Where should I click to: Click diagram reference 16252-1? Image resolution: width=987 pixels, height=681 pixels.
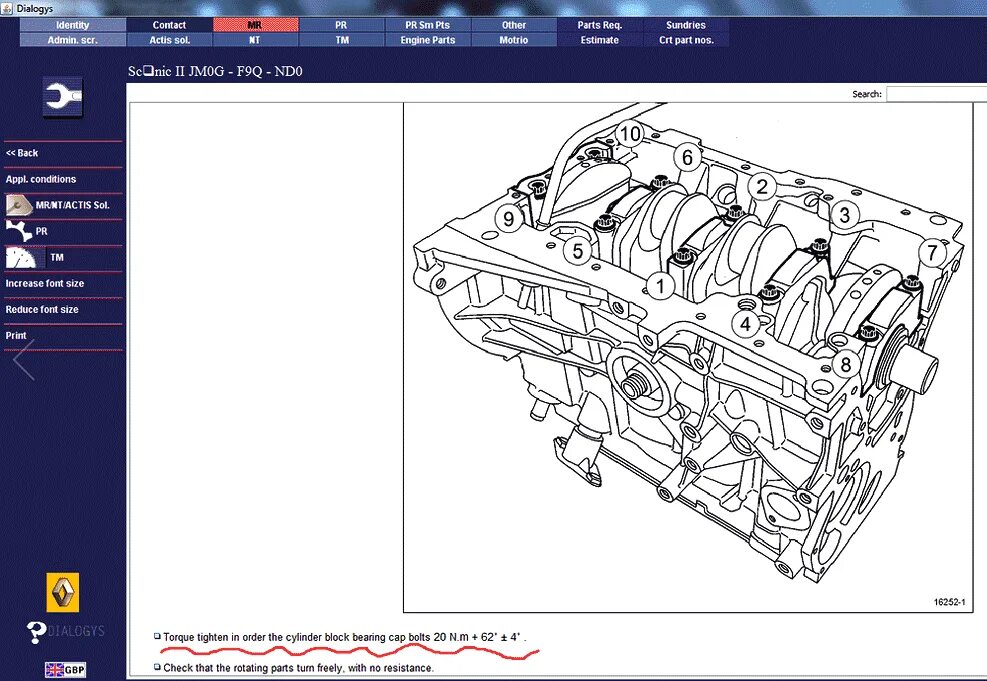[x=949, y=602]
